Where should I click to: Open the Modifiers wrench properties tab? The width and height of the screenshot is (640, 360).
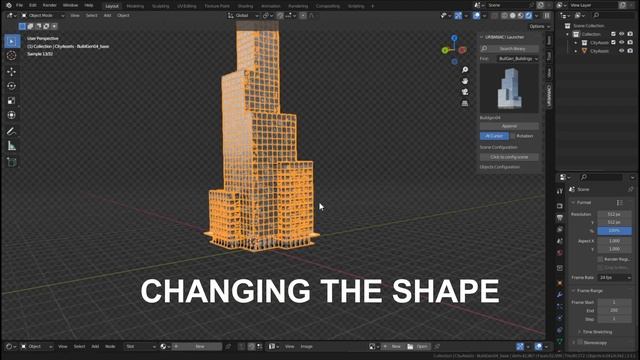tap(560, 294)
